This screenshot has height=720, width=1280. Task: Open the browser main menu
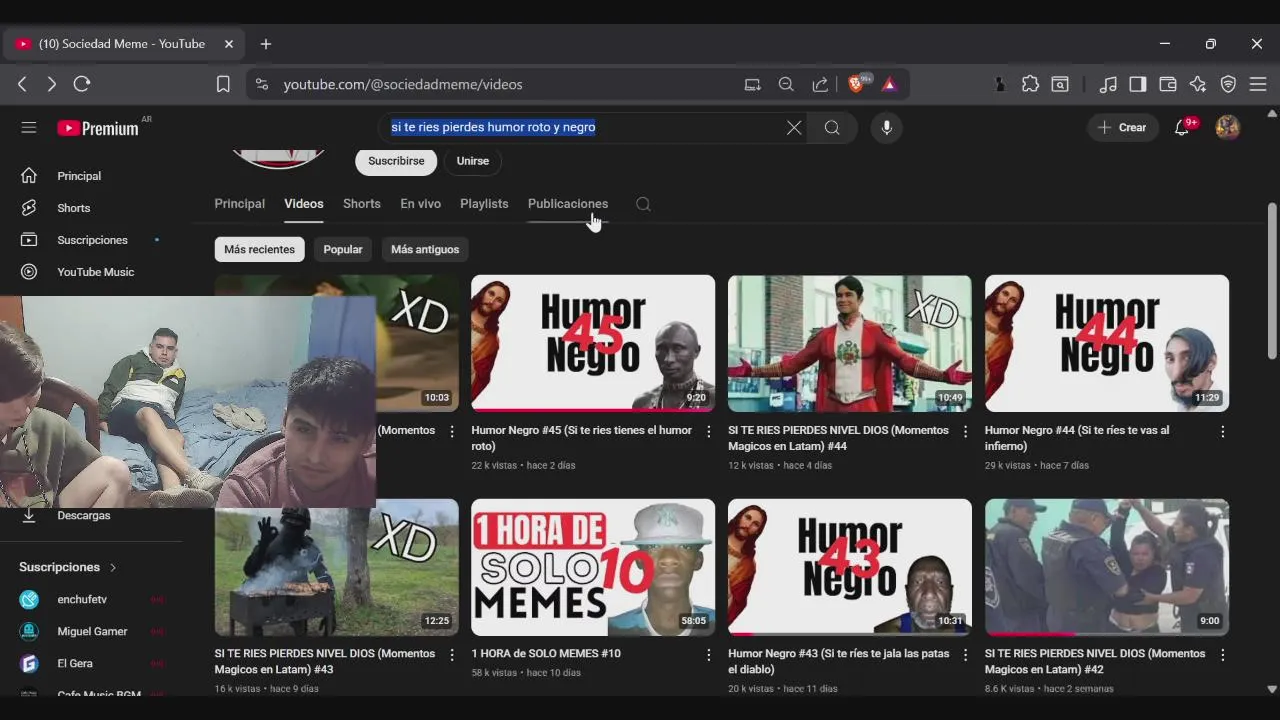click(x=1259, y=84)
